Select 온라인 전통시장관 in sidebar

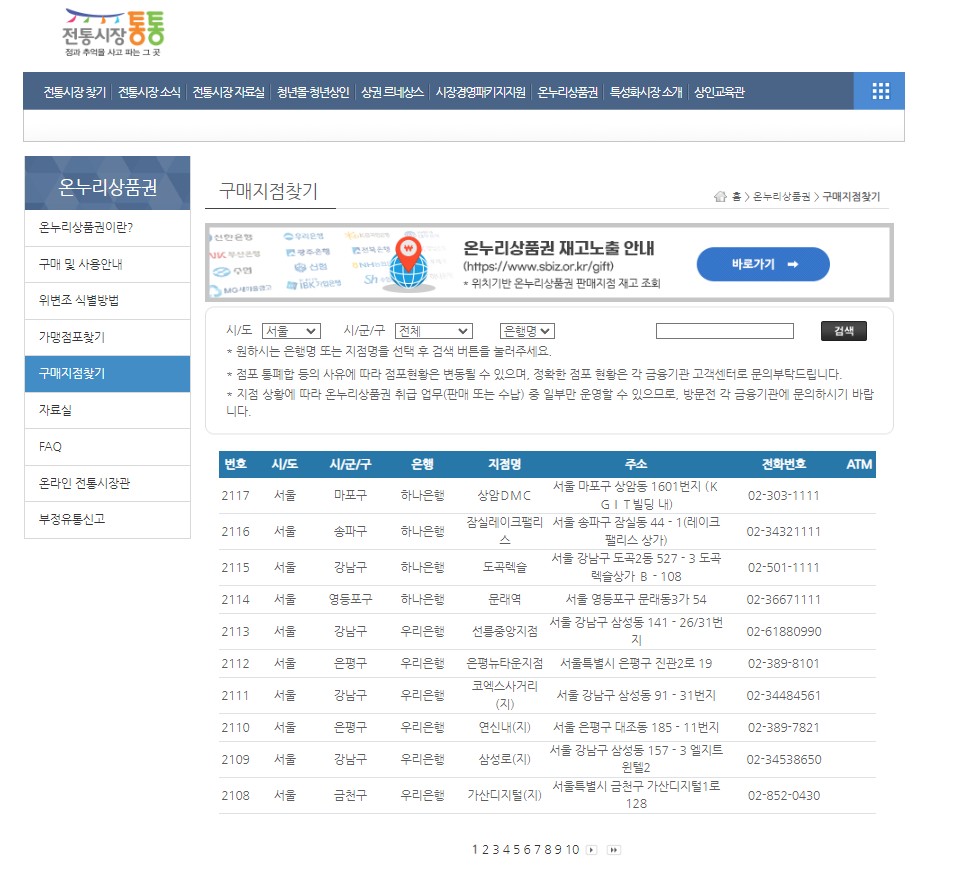click(108, 484)
